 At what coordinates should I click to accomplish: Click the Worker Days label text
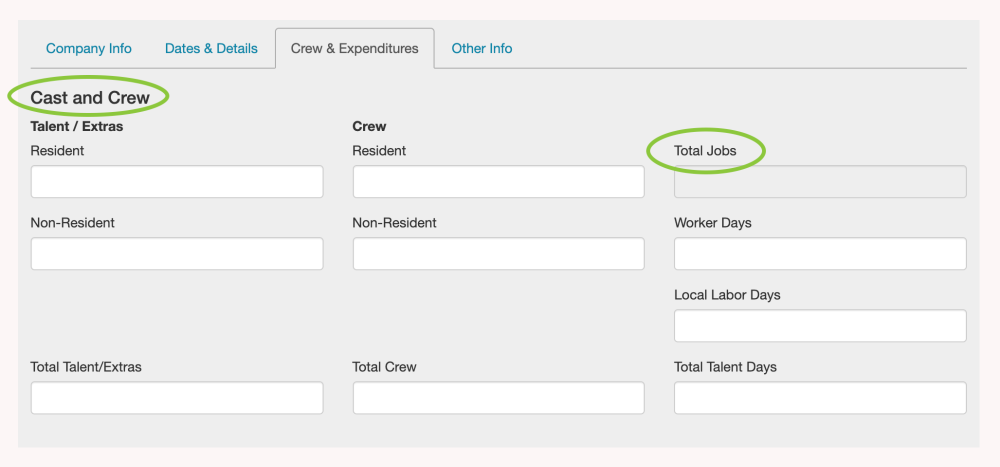[x=712, y=223]
